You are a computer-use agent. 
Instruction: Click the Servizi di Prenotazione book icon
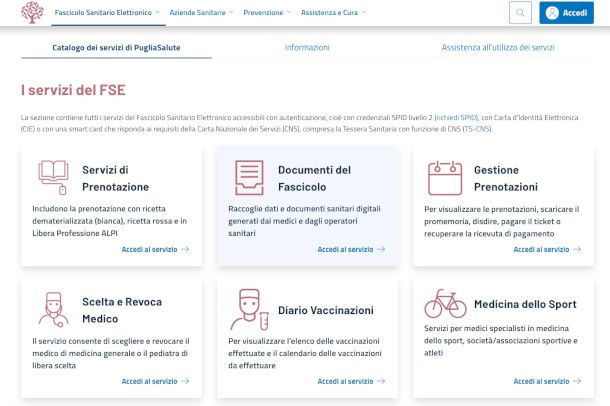[53, 177]
